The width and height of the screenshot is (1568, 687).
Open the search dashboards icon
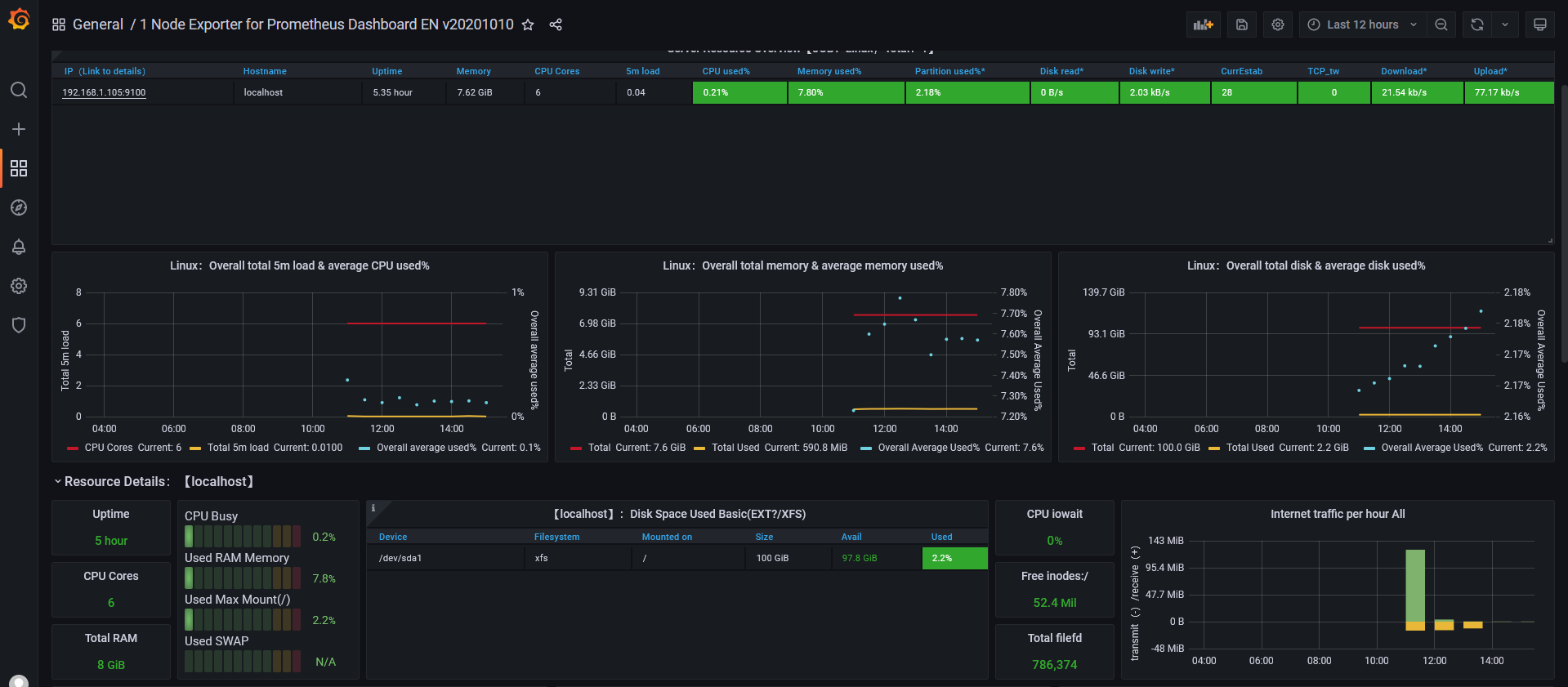click(19, 90)
